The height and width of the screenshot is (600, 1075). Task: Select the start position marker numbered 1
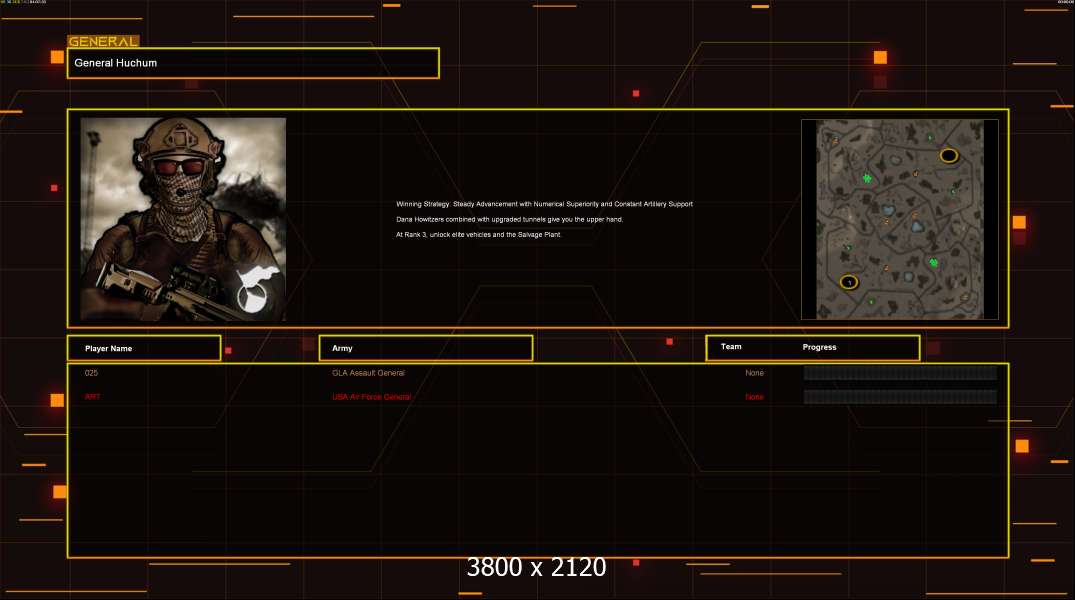849,282
